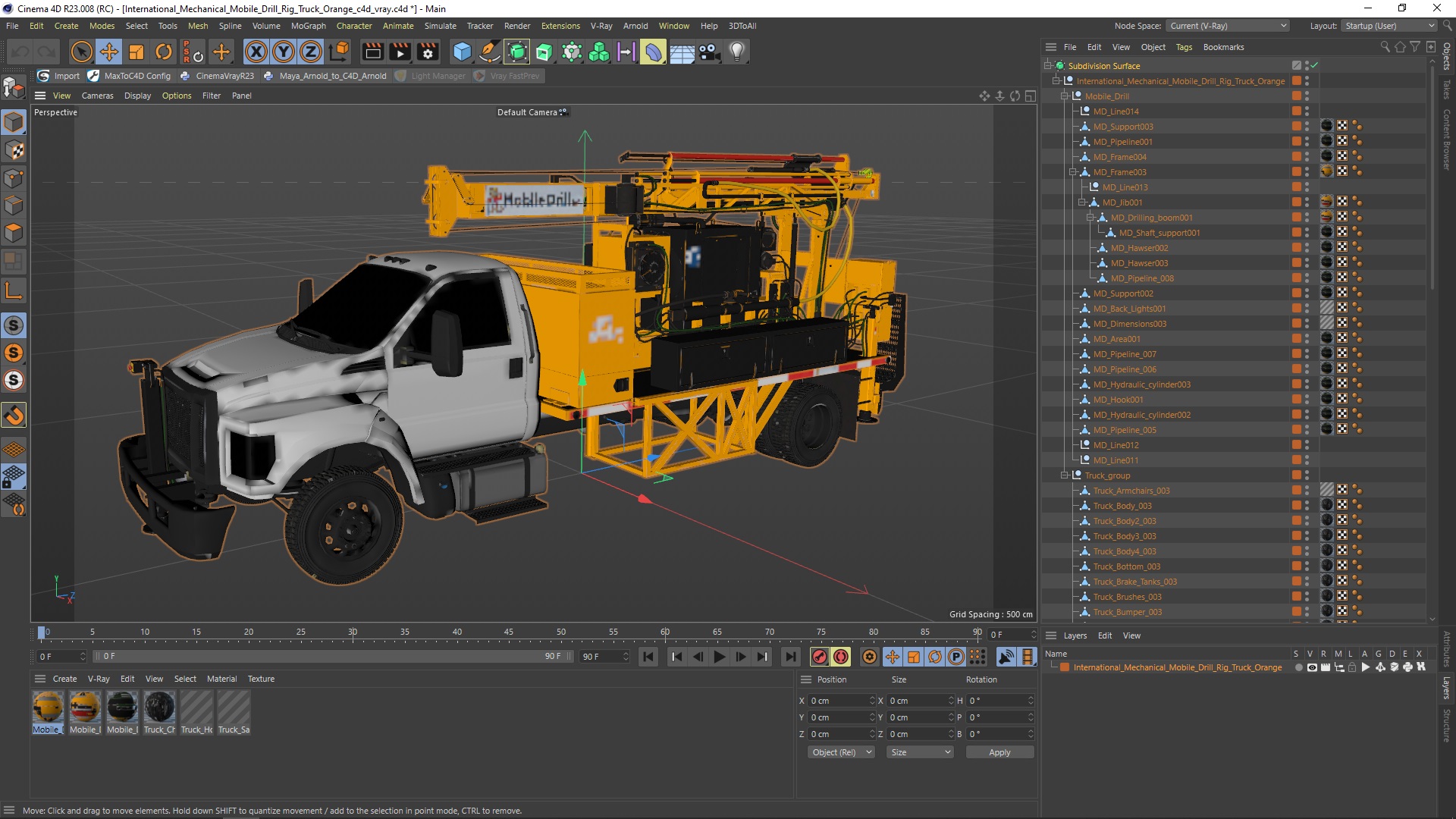Collapse the Truck_group hierarchy
Screen dimensions: 1456x819
coord(1065,475)
